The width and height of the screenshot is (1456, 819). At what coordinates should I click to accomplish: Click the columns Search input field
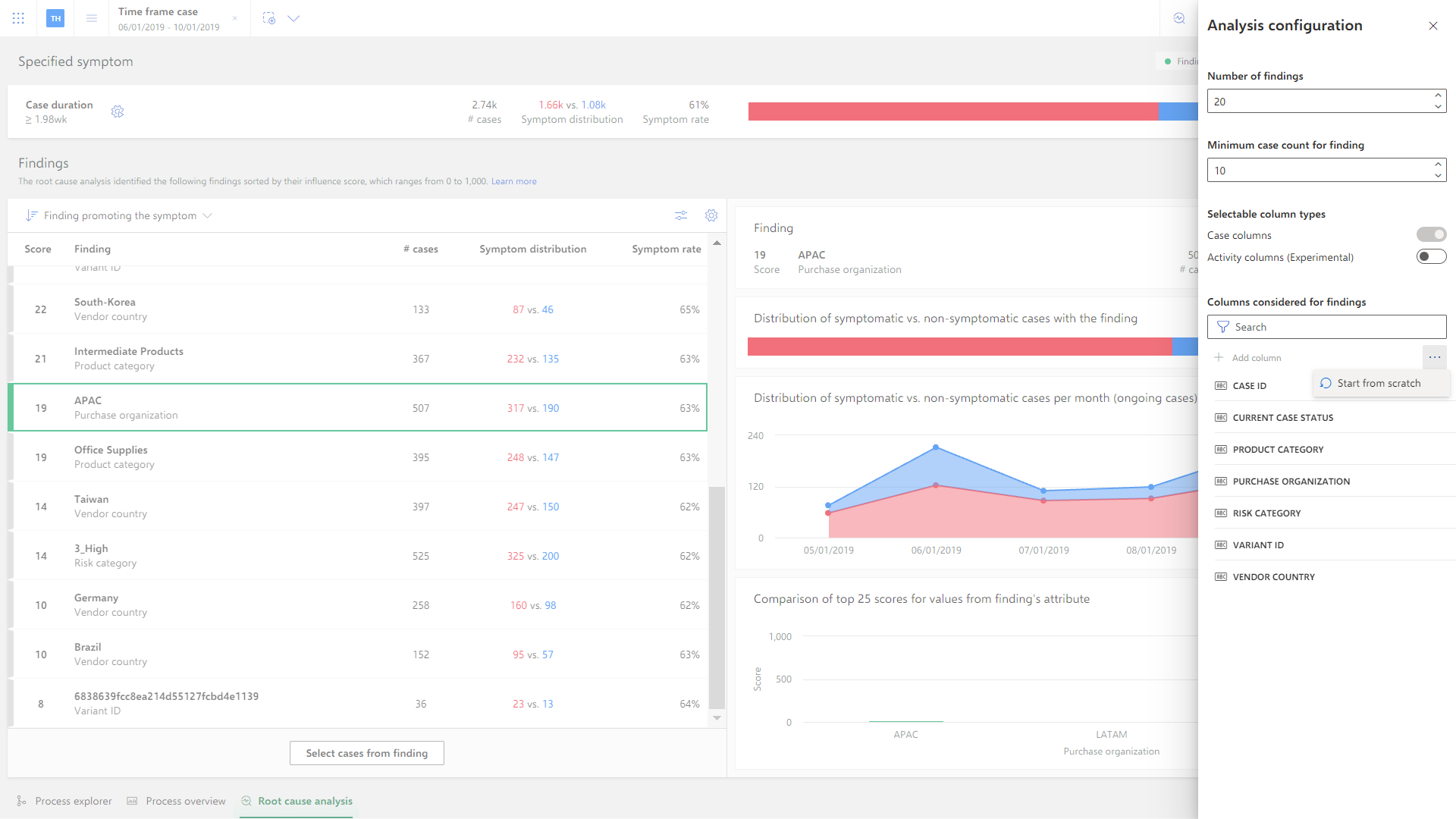pos(1326,327)
